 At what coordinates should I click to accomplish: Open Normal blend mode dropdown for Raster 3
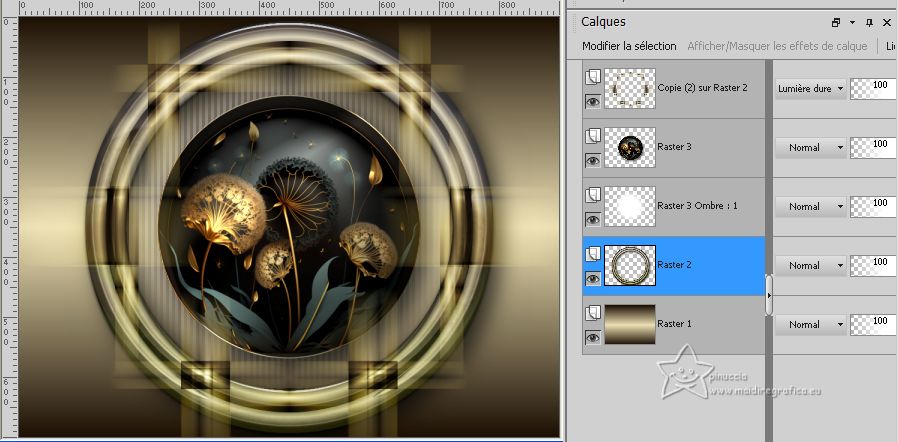coord(810,148)
